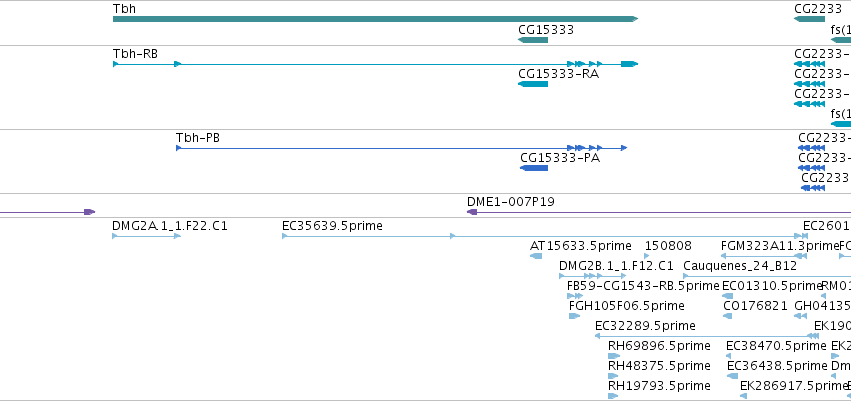Select the EK286917.5prime arrow glyph
The height and width of the screenshot is (401, 851).
744,396
